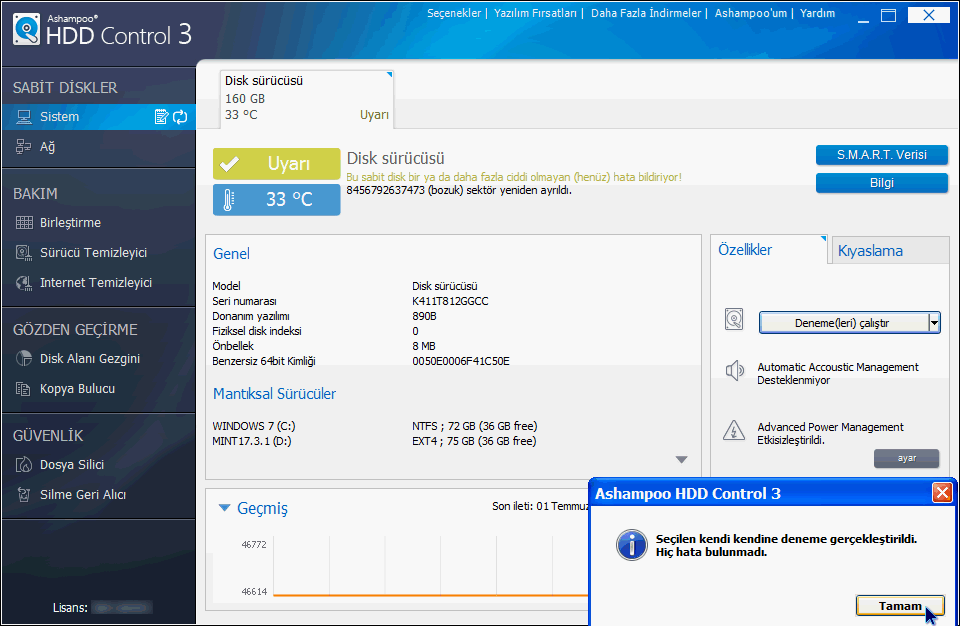Image resolution: width=960 pixels, height=626 pixels.
Task: Click the NTFS ; 72 GB (36 GB free) text
Action: pos(474,426)
